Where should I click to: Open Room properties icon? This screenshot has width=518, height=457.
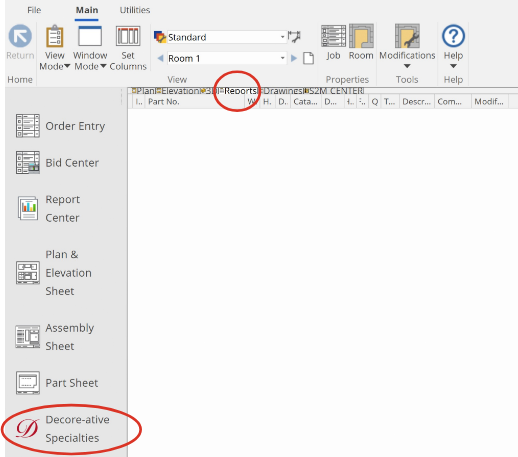coord(361,36)
